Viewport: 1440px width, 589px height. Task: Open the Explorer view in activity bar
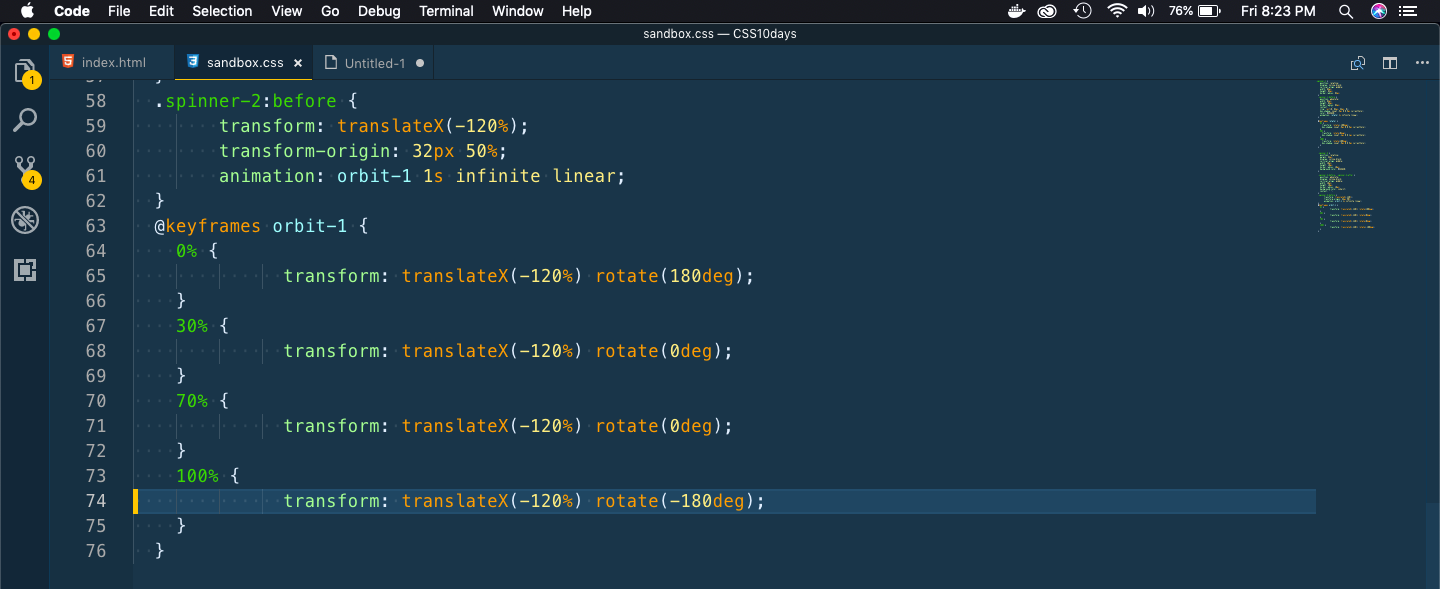(25, 72)
